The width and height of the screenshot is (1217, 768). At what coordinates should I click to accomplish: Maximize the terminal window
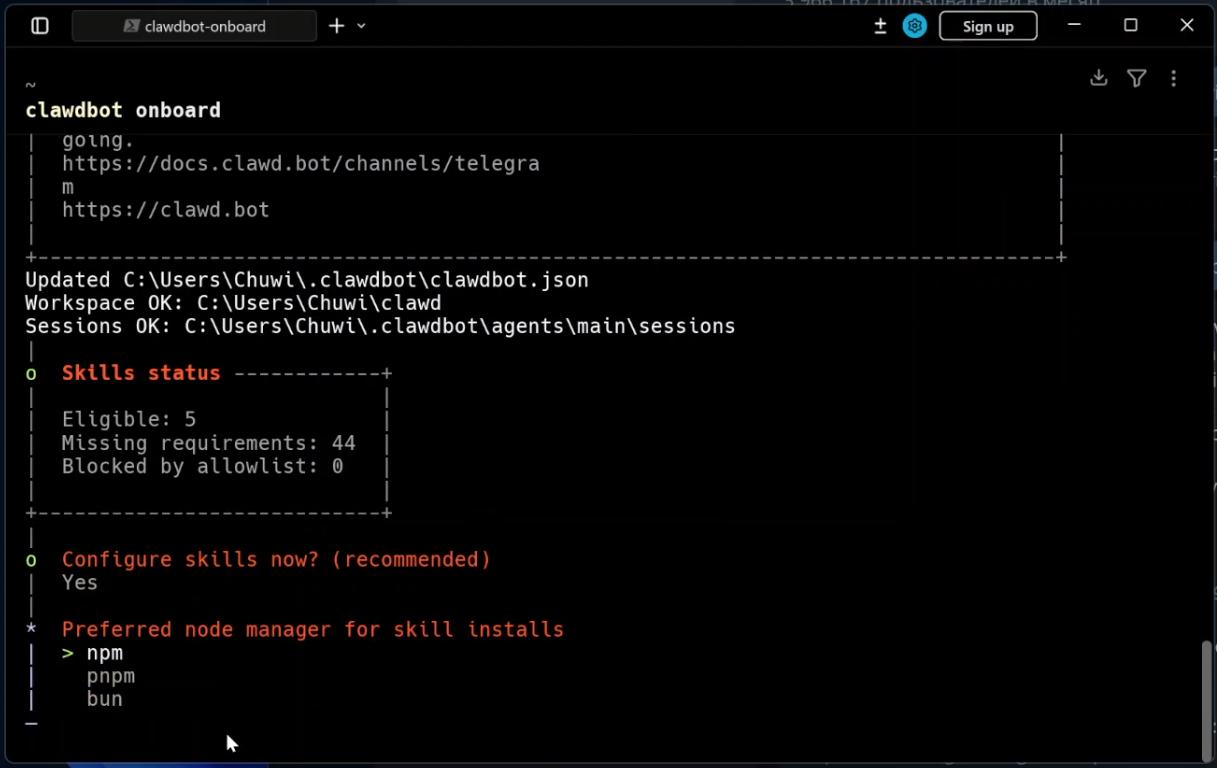(1130, 26)
